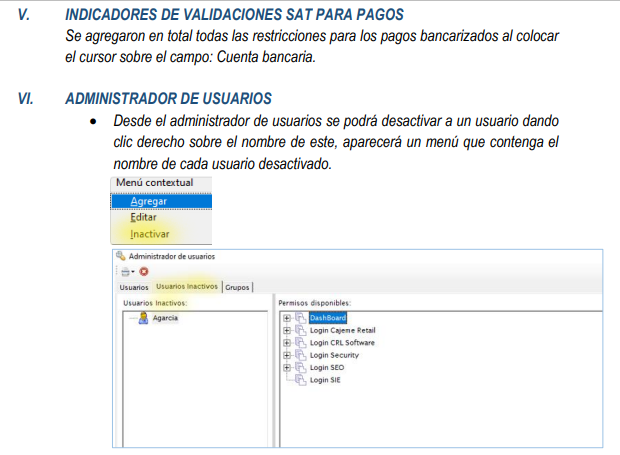Viewport: 620px width, 455px height.
Task: Choose Agregar in the context menu
Action: [x=162, y=201]
